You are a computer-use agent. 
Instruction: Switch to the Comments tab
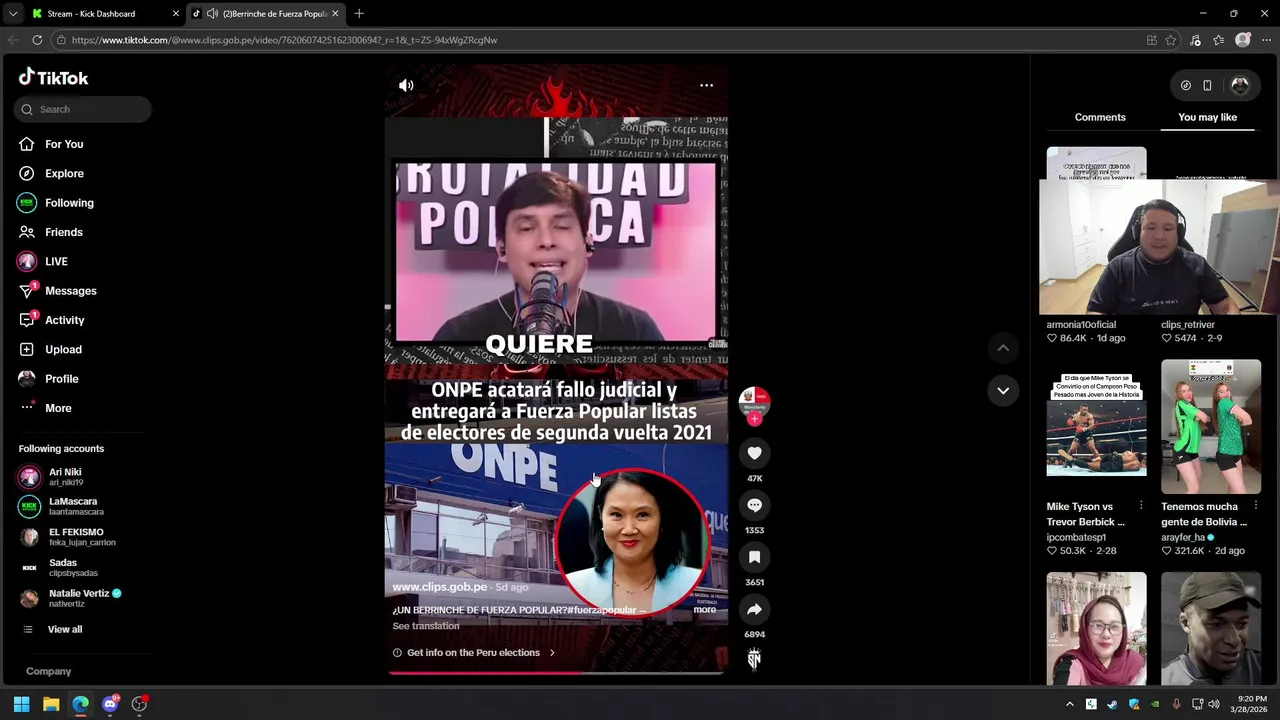(x=1100, y=117)
